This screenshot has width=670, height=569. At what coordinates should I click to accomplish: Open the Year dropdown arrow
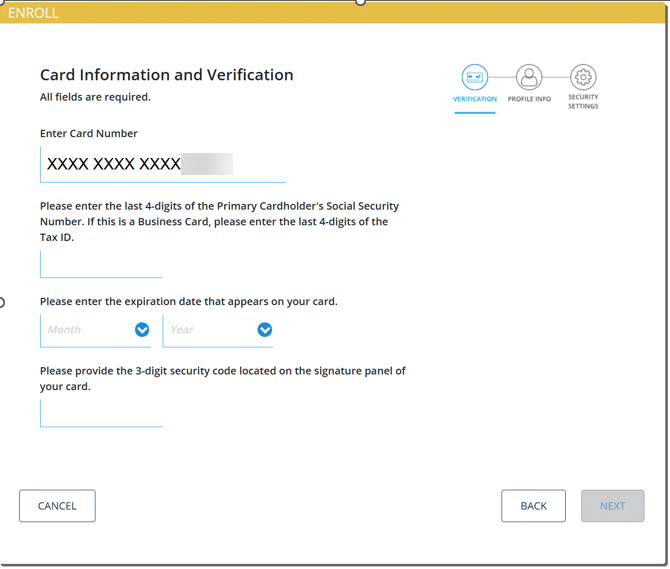264,329
